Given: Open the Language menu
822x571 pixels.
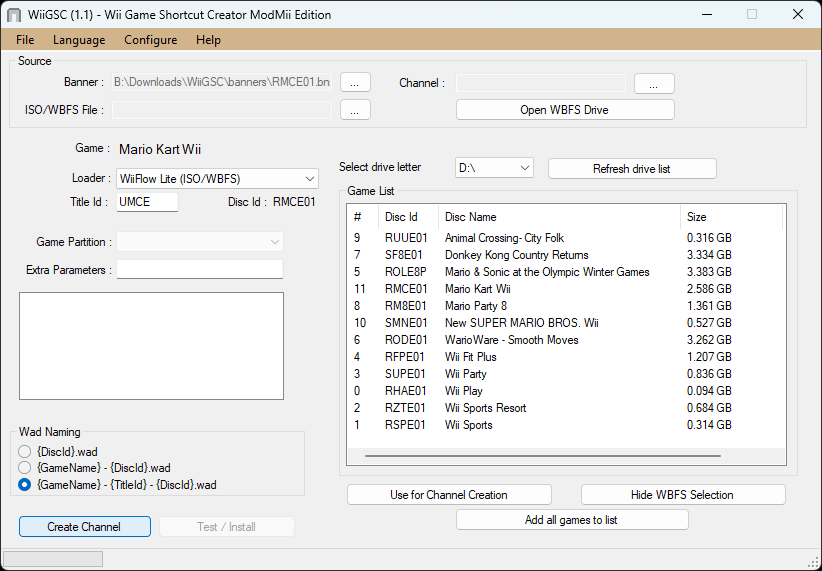Looking at the screenshot, I should 79,40.
